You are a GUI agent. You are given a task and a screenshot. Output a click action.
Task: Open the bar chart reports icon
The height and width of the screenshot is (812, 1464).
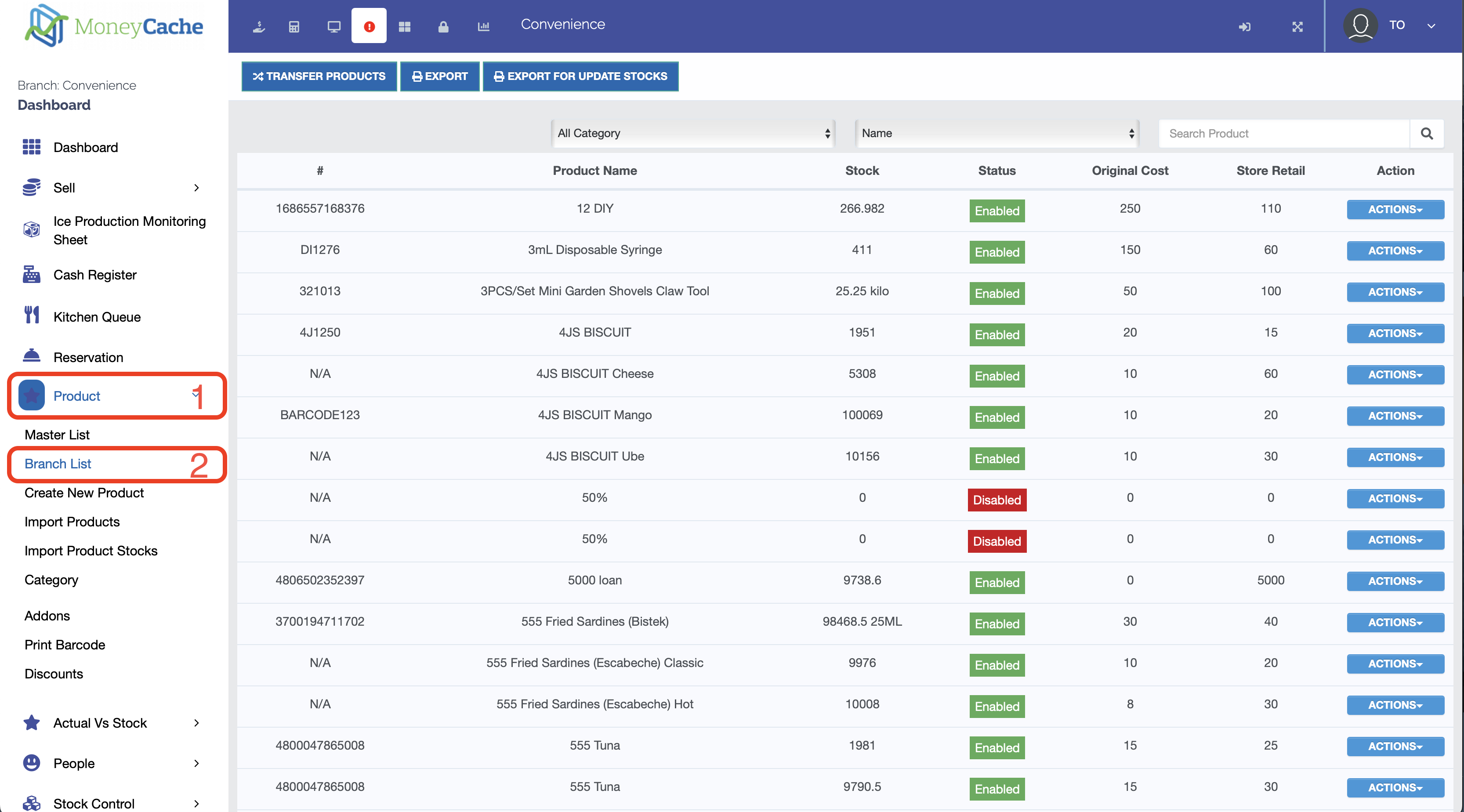click(x=483, y=26)
